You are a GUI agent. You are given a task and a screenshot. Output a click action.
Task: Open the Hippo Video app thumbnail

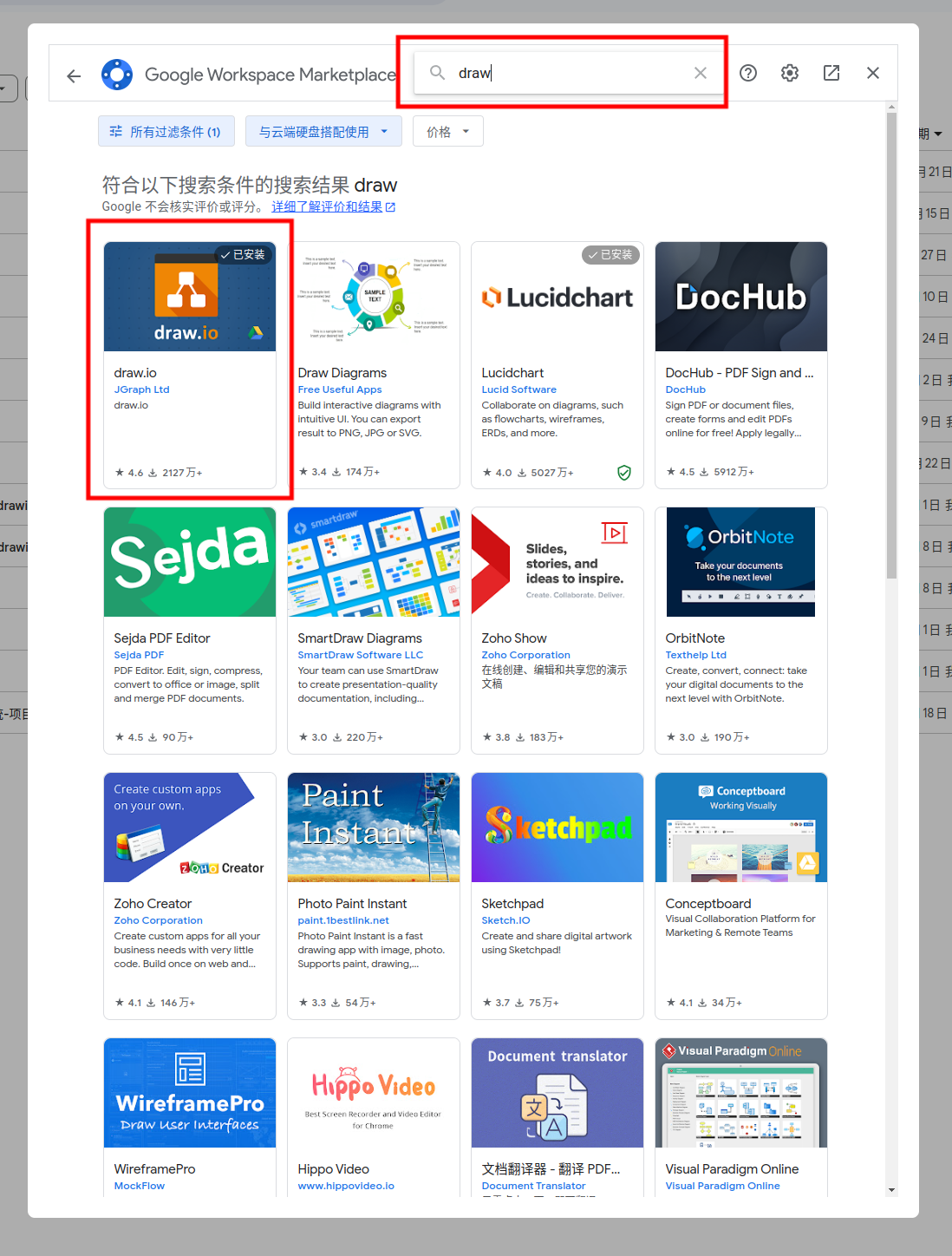coord(374,1093)
